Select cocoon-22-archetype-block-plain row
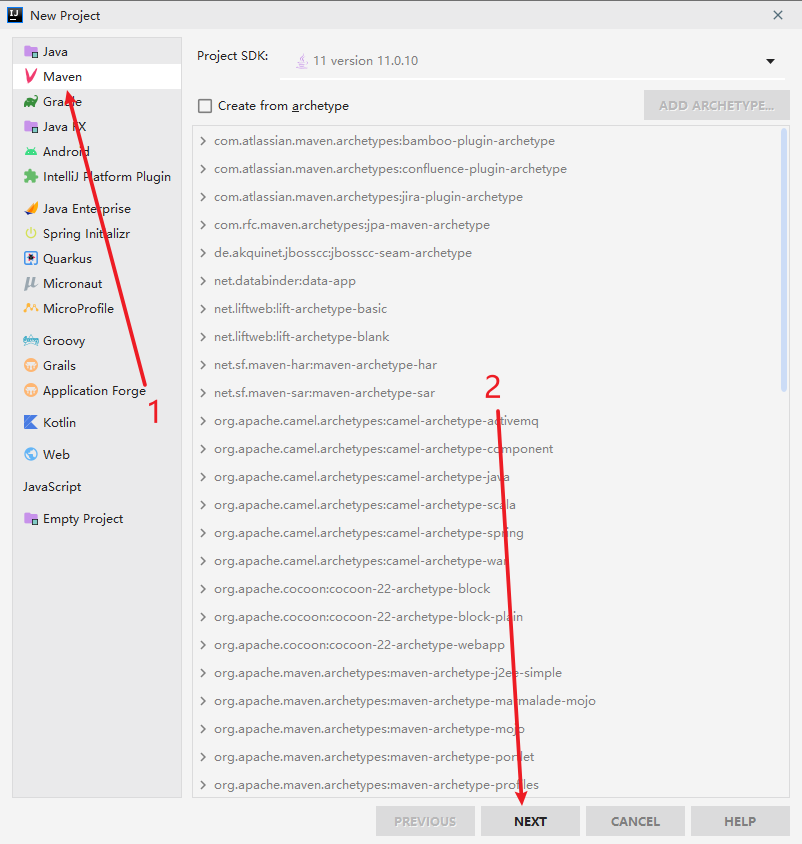 click(x=490, y=617)
